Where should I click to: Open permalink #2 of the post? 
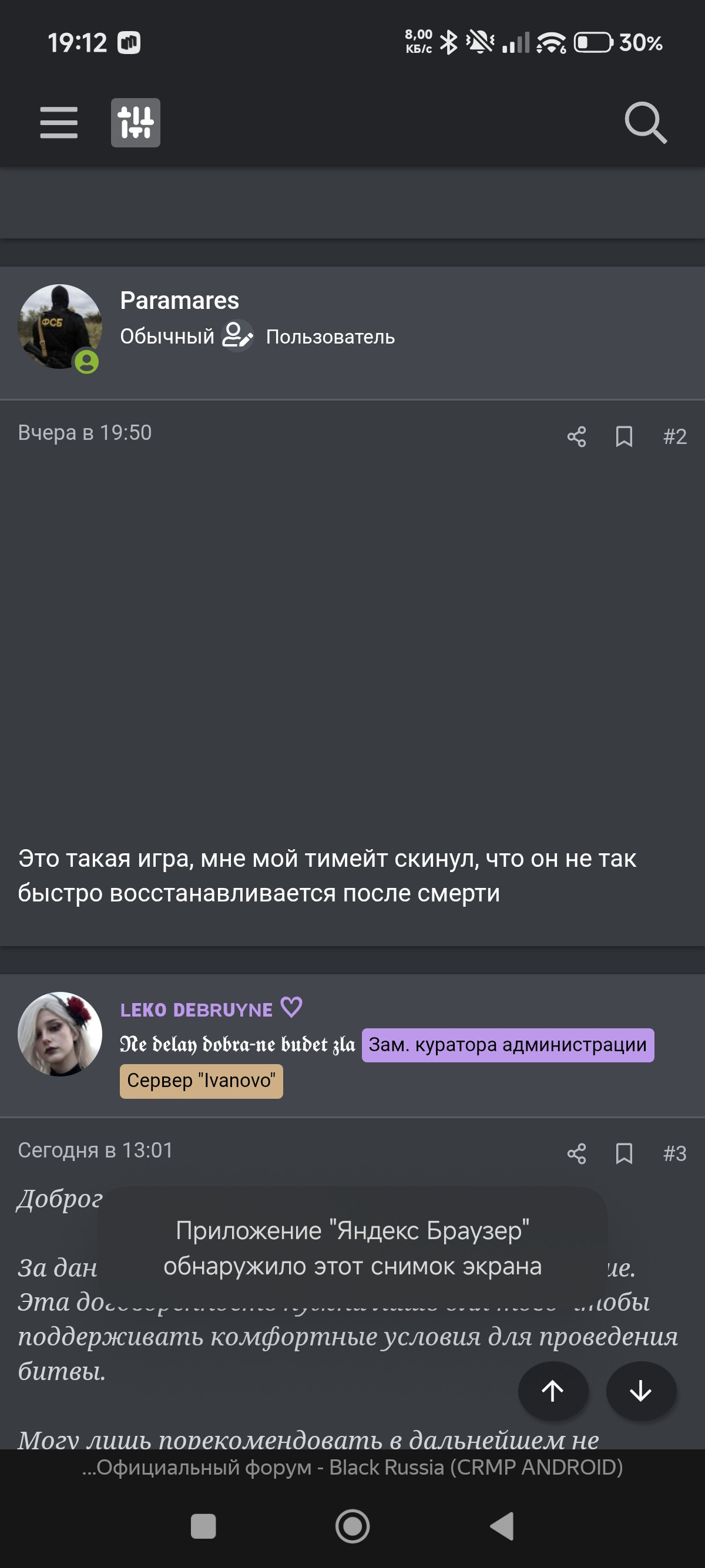tap(674, 436)
